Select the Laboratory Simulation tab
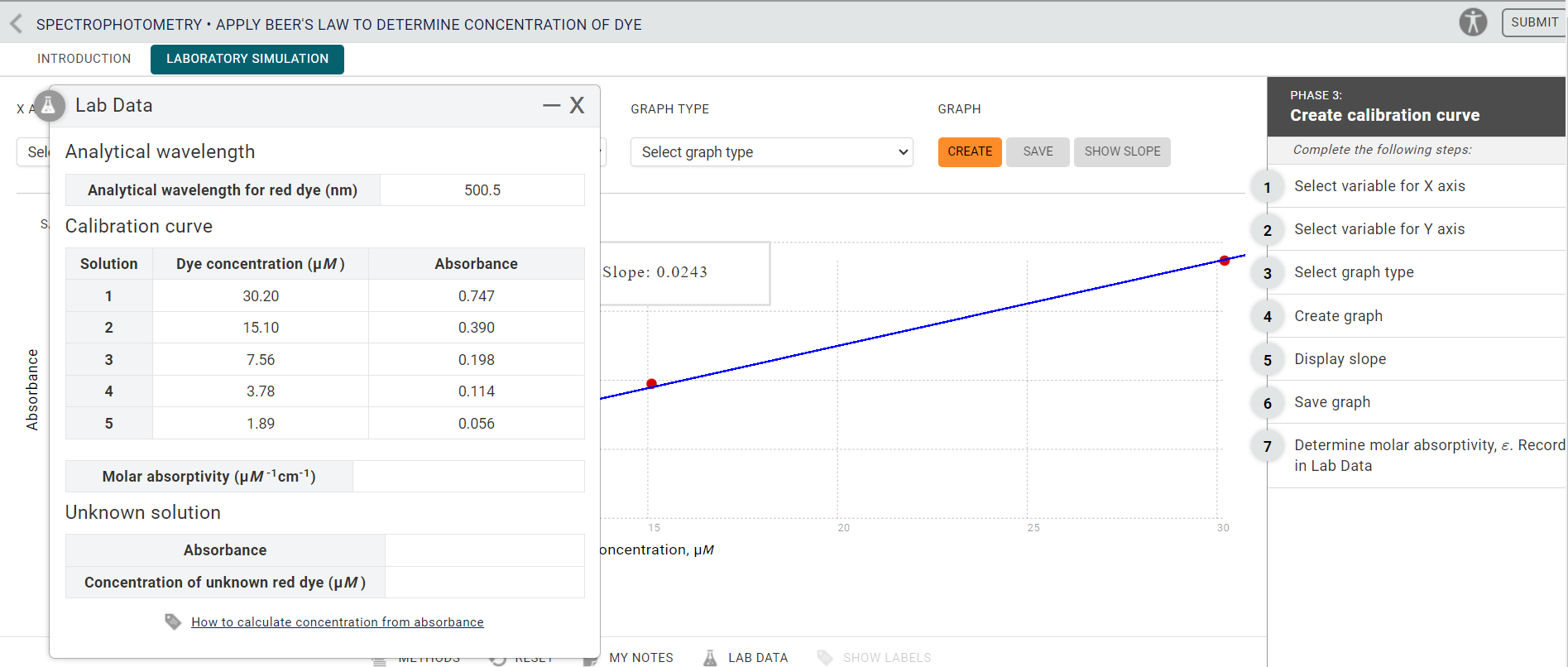The image size is (1568, 667). click(247, 59)
